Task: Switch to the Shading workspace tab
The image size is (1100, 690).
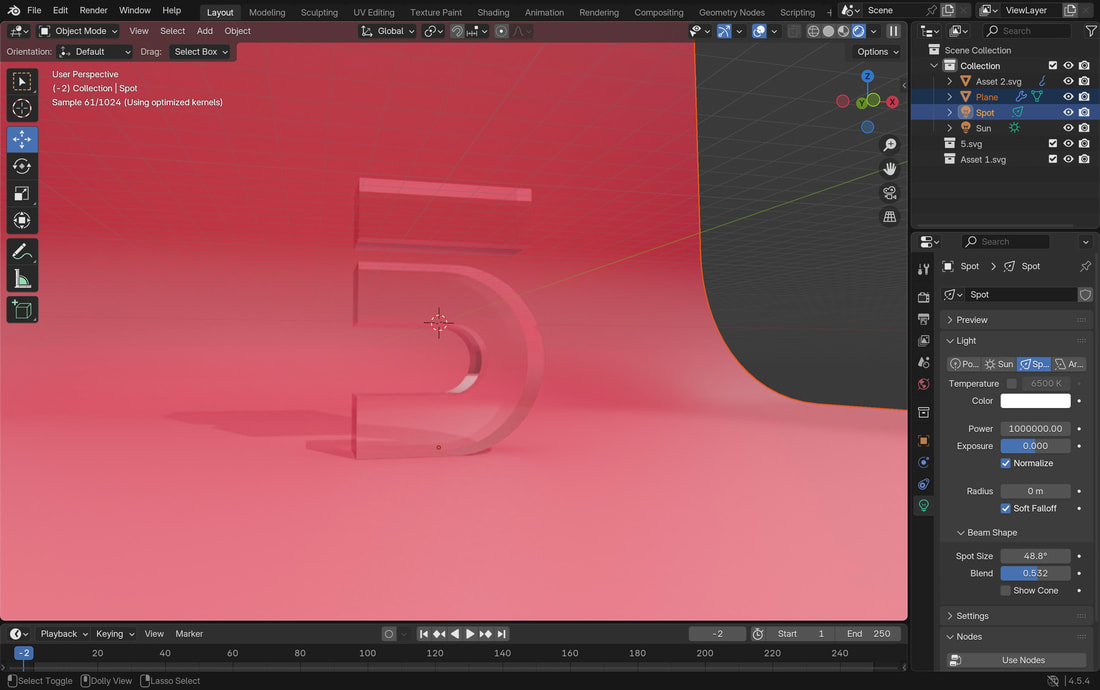Action: (493, 12)
